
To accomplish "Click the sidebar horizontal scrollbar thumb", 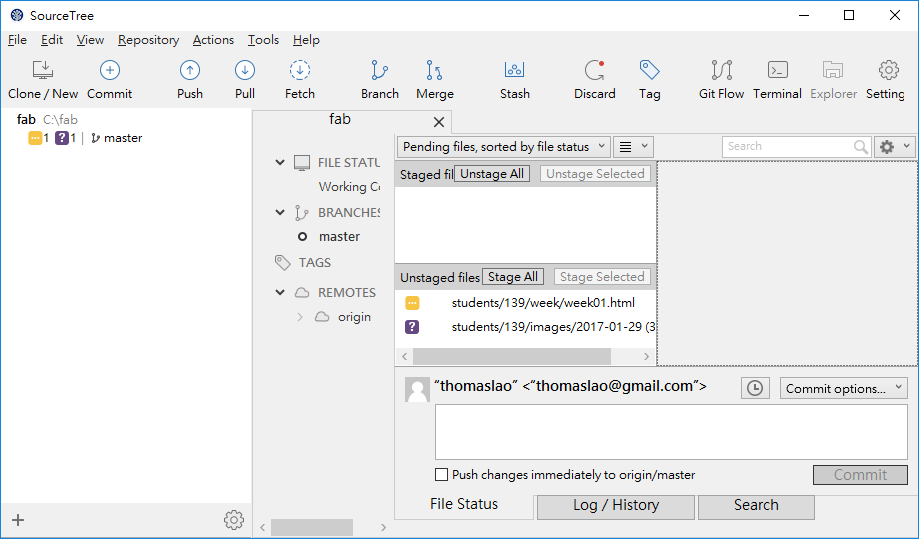I will click(312, 527).
